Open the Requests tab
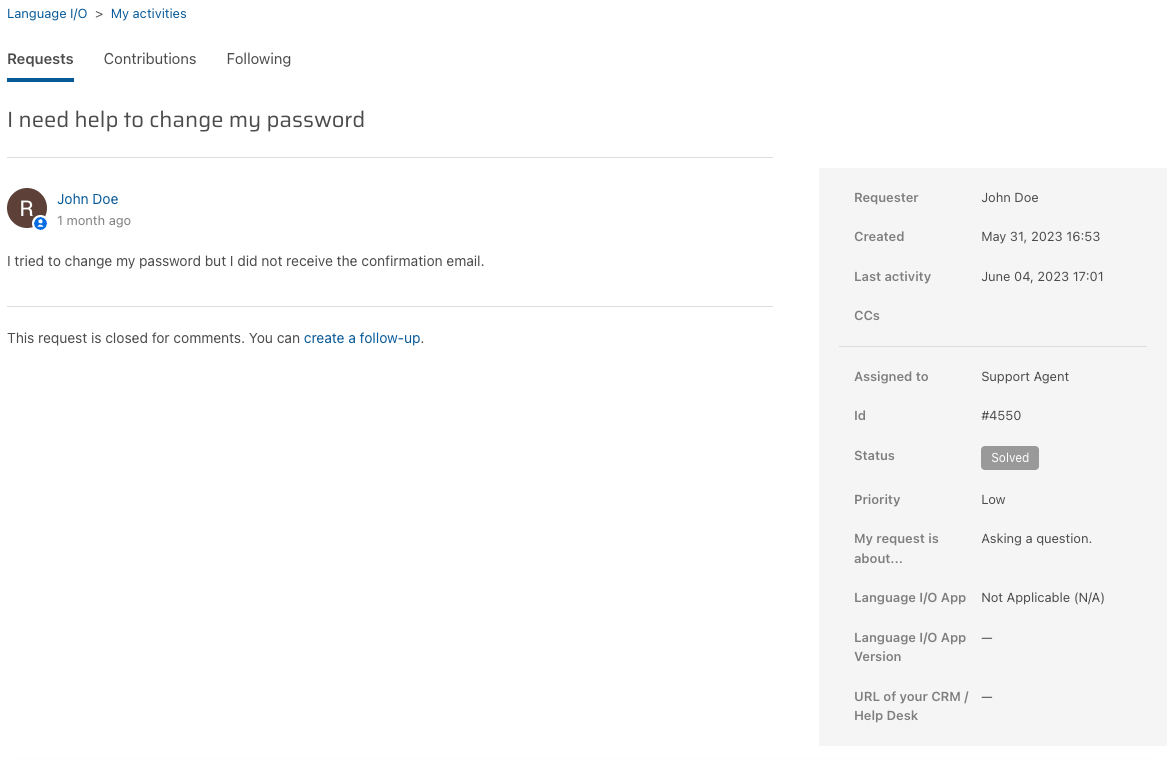This screenshot has height=760, width=1175. [x=40, y=59]
